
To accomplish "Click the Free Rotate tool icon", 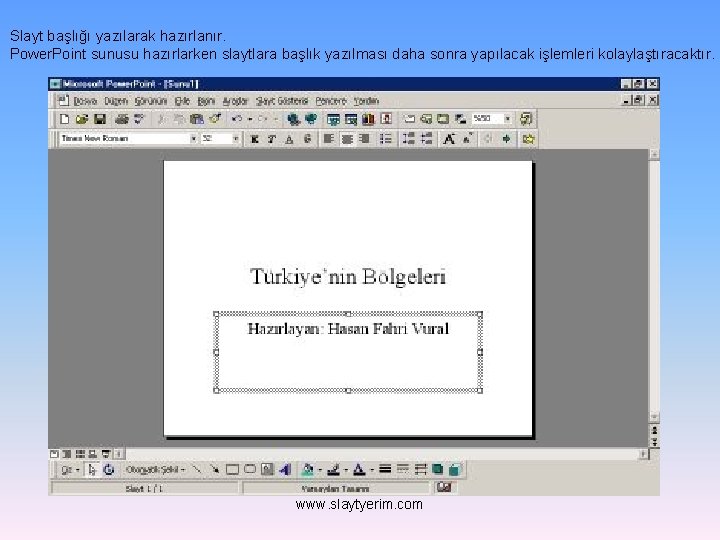I will [109, 469].
